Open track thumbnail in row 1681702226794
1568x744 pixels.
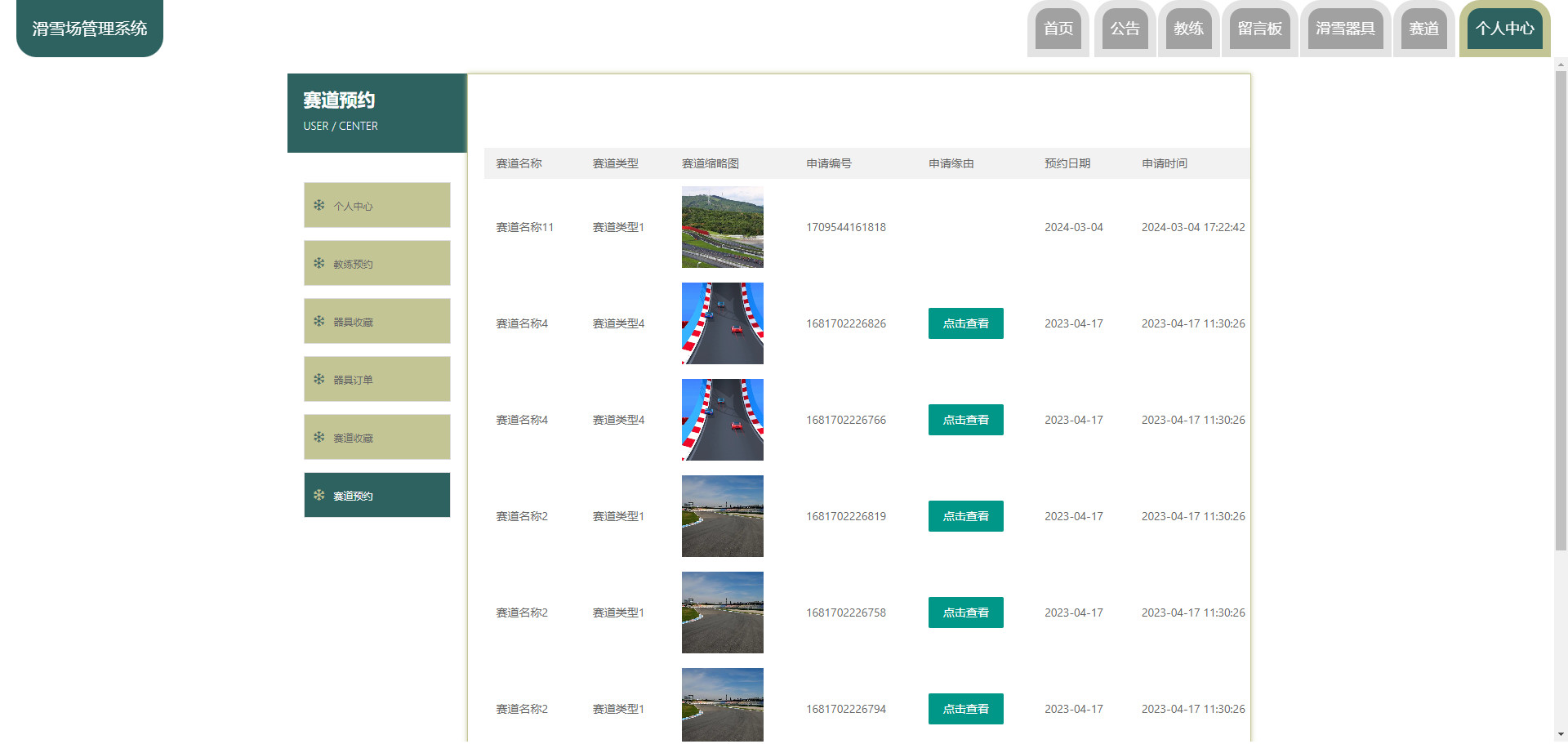pos(723,705)
